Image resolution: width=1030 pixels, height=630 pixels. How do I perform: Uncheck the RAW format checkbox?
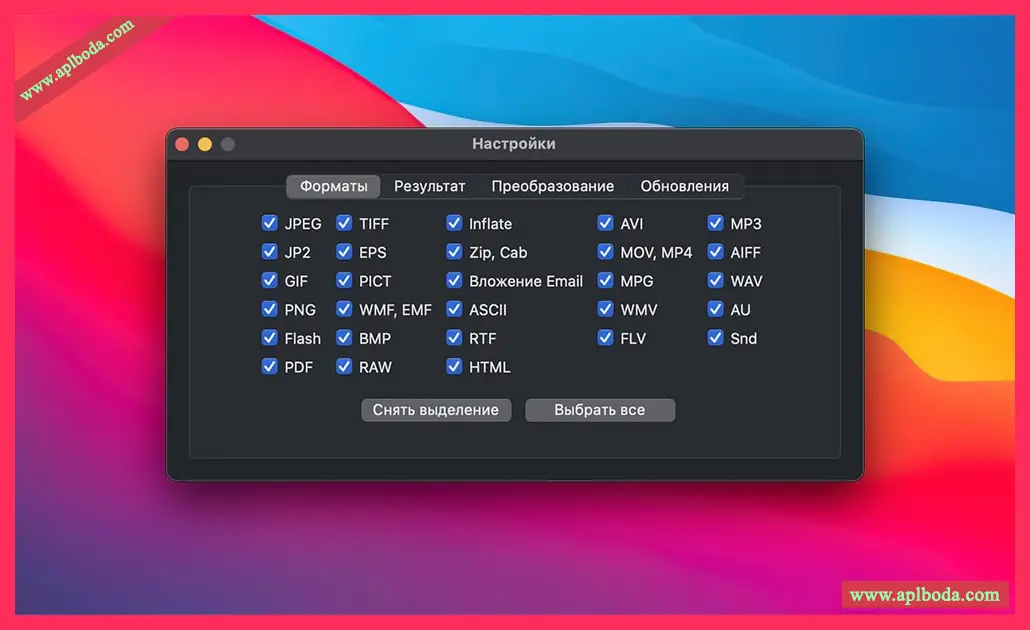tap(344, 367)
